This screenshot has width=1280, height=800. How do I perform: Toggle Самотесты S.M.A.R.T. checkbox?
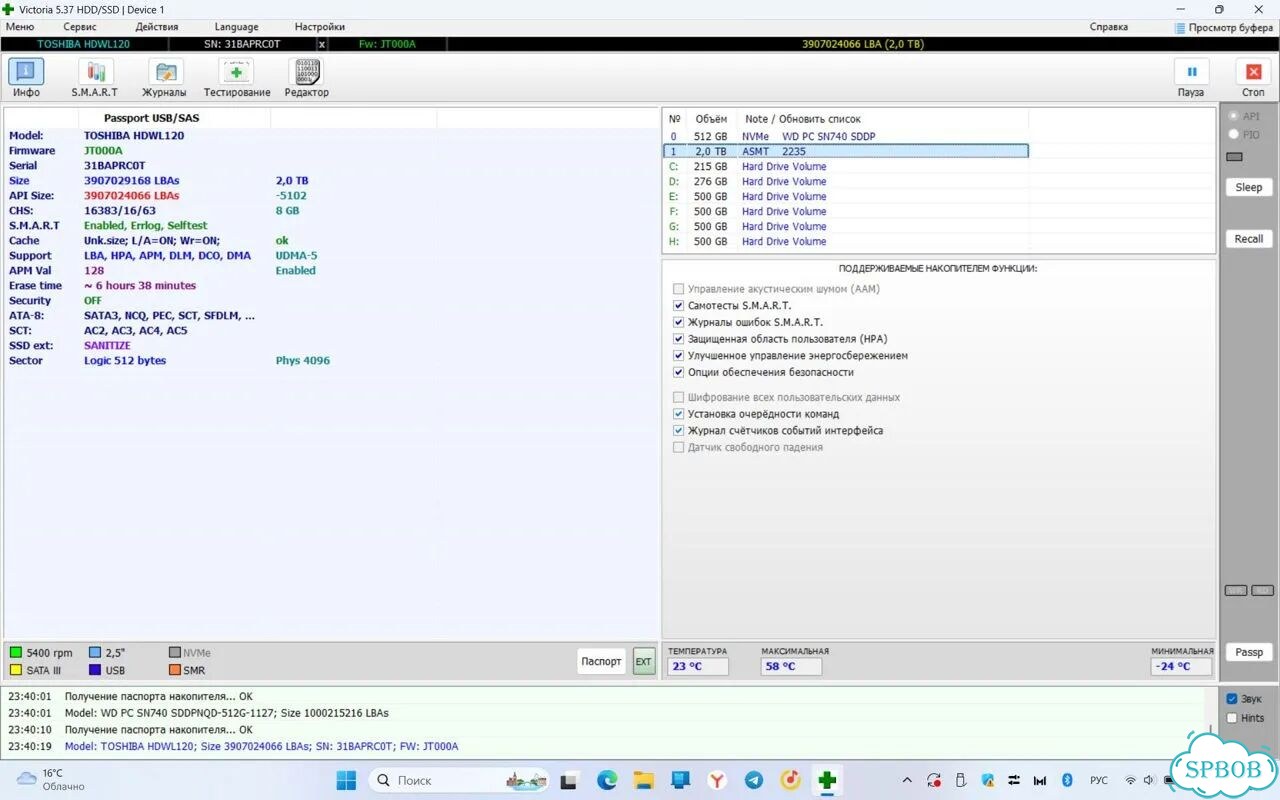coord(679,305)
